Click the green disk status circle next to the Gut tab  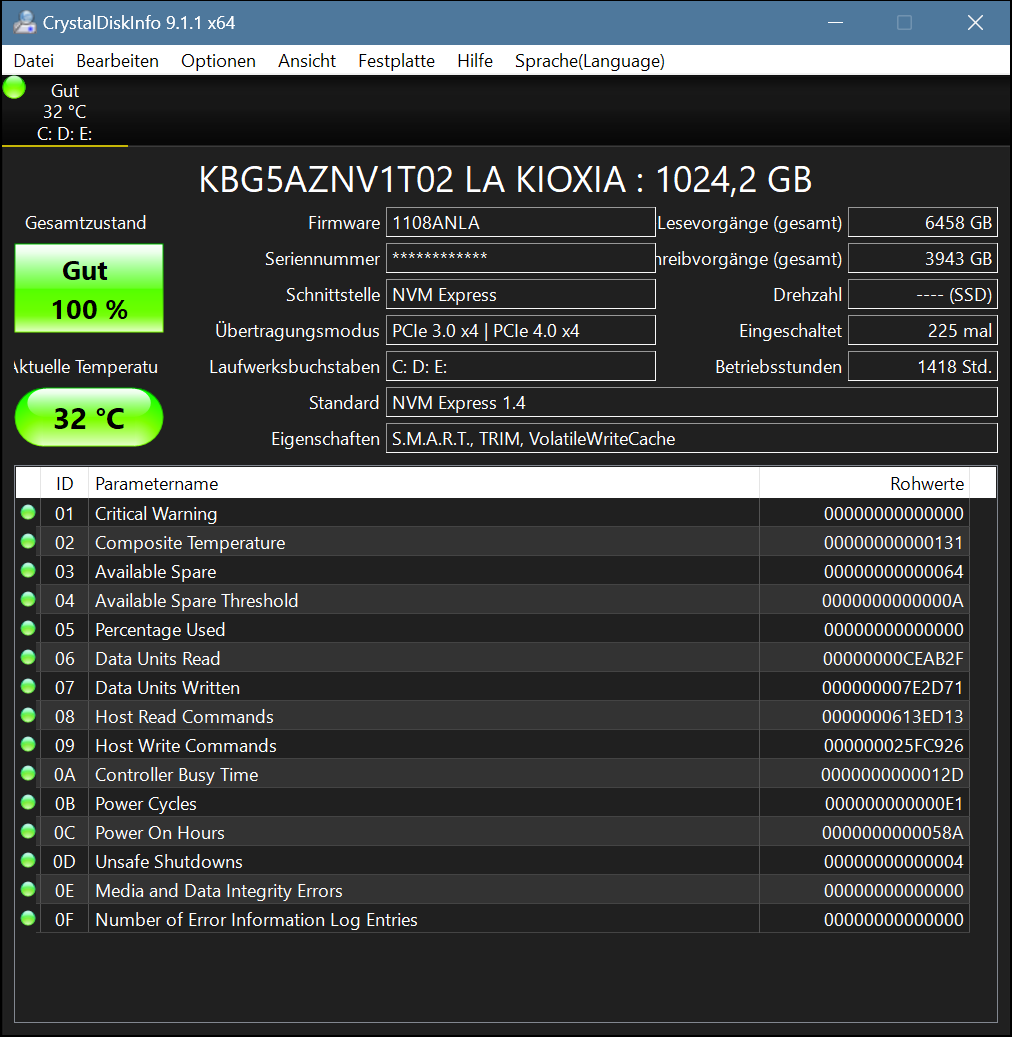[14, 87]
